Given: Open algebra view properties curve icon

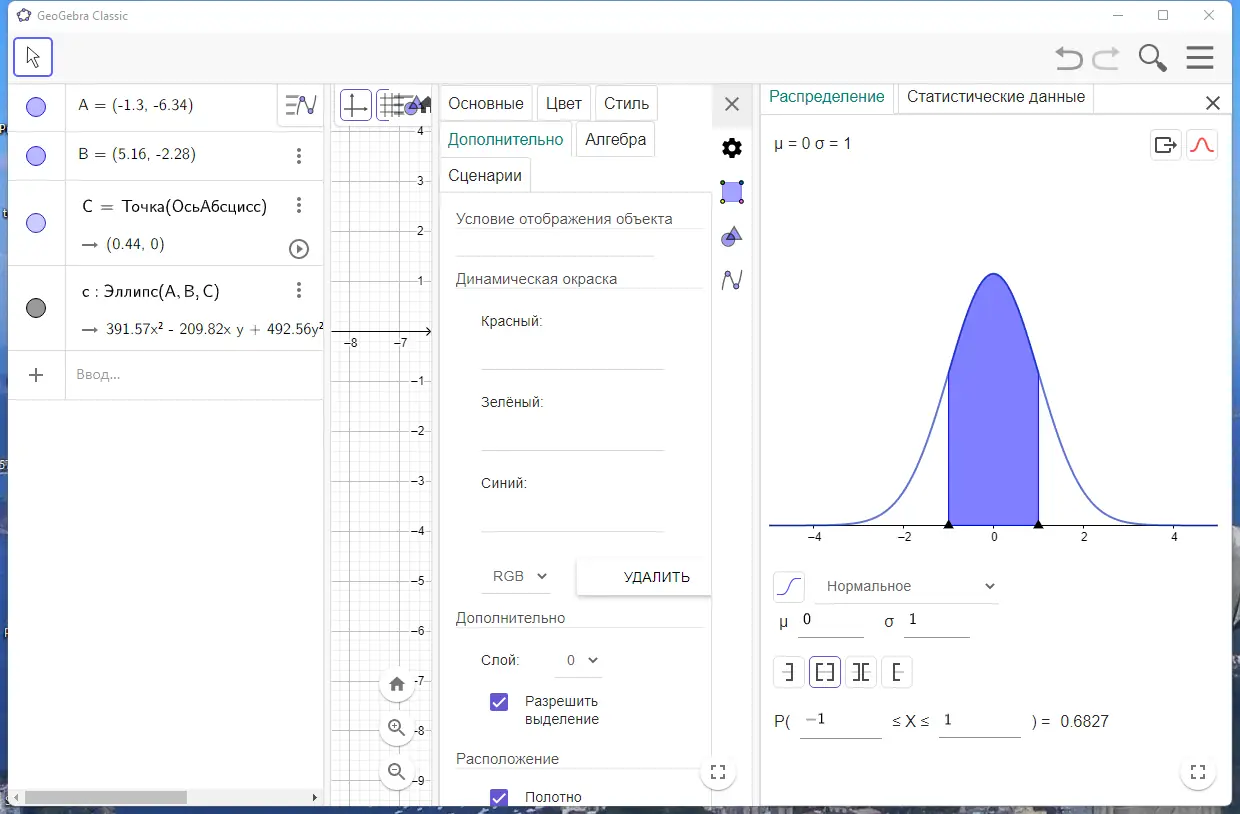Looking at the screenshot, I should pos(732,281).
